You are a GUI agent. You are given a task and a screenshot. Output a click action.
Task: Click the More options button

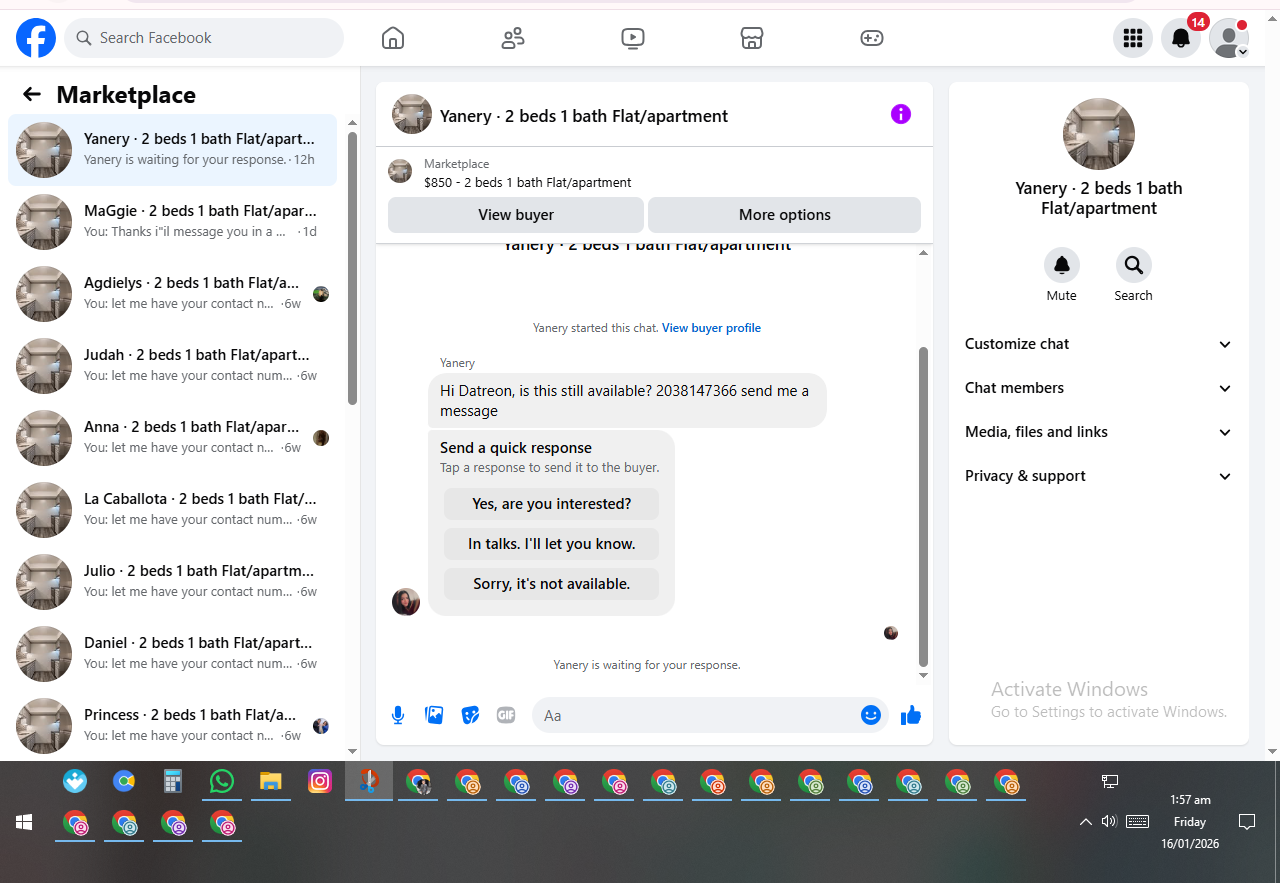[x=785, y=215]
